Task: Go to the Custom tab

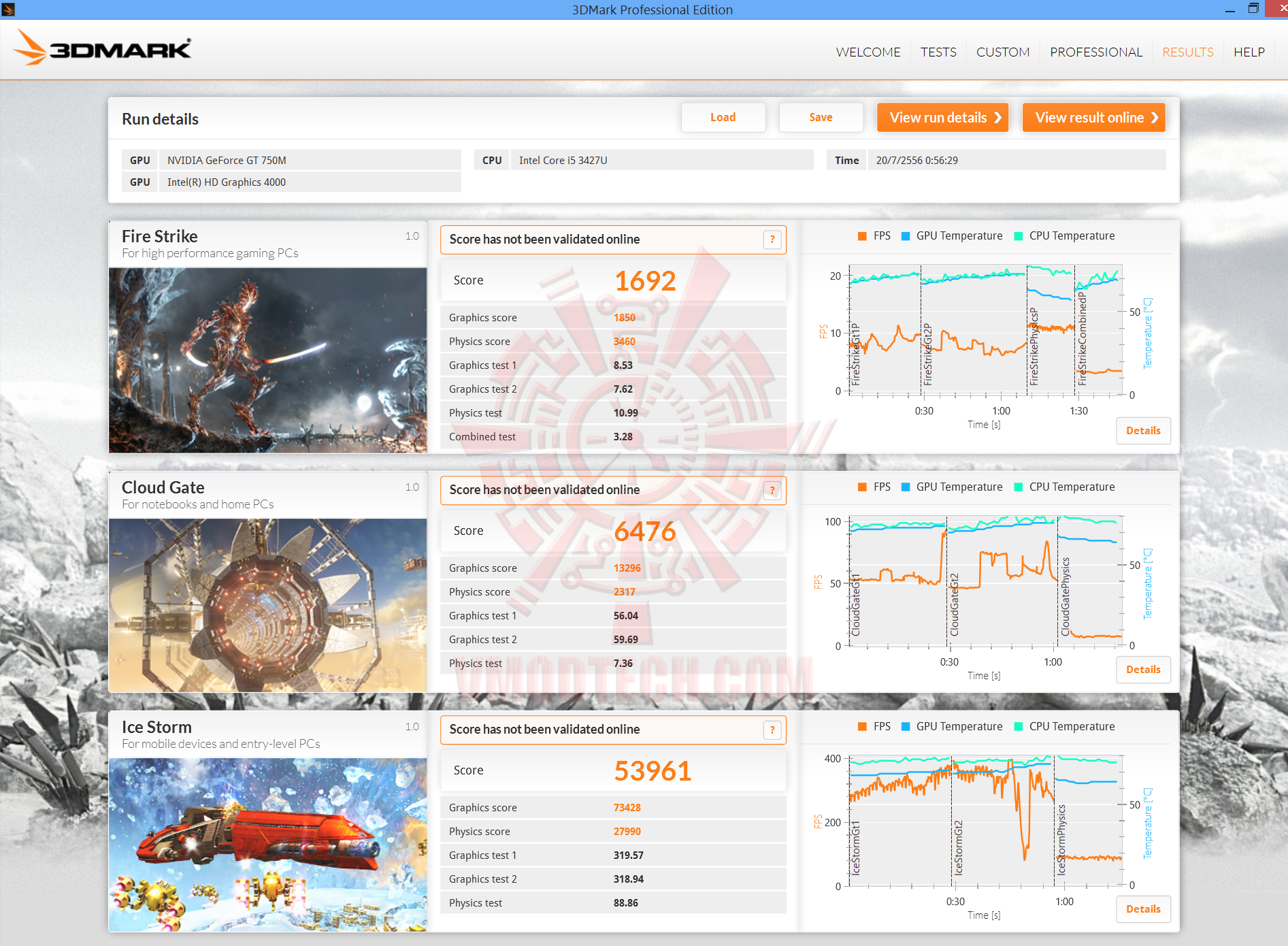Action: (1003, 52)
